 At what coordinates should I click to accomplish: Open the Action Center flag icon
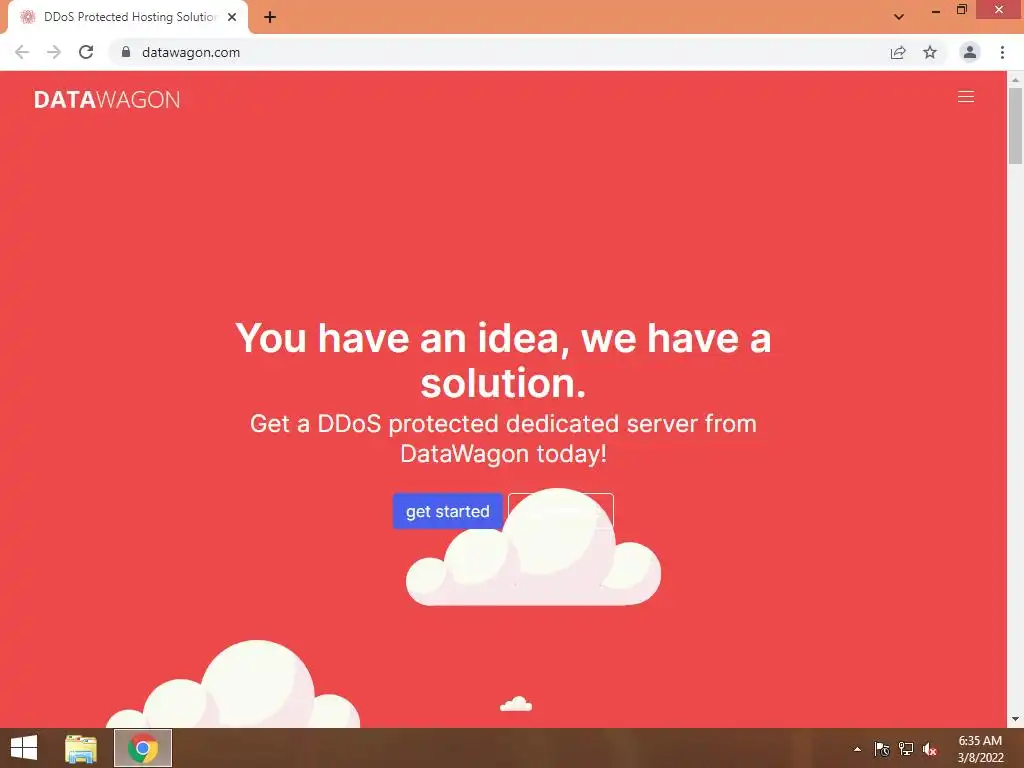tap(882, 749)
